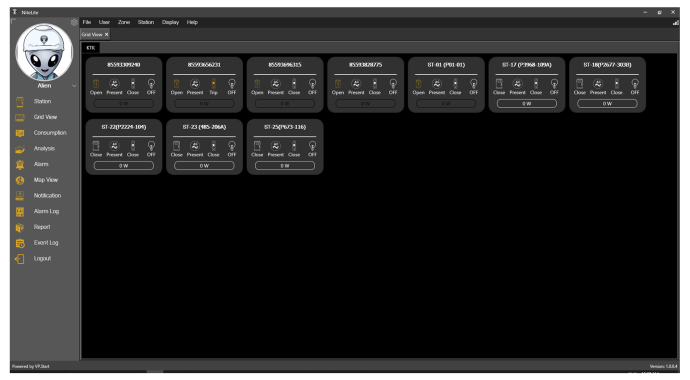Toggle the breaker Close switch on ST-25 card
This screenshot has height=380, width=690.
pos(294,146)
